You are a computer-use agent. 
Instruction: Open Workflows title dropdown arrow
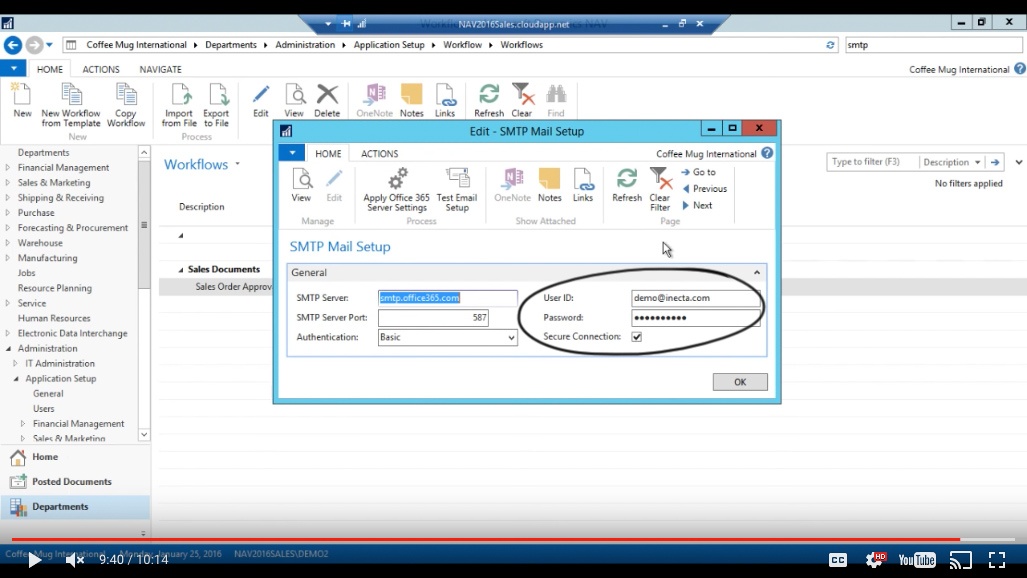[237, 164]
